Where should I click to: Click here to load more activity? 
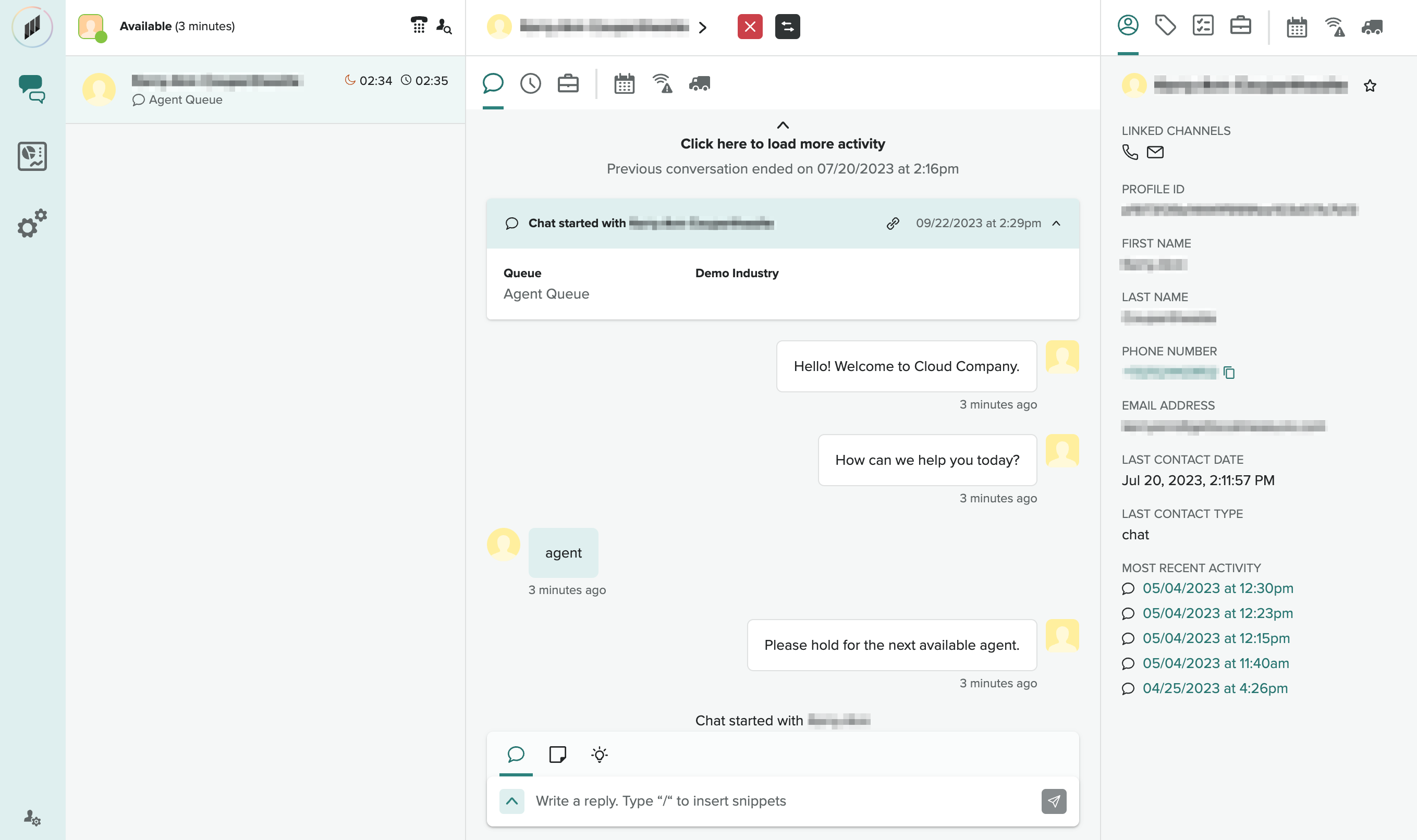pyautogui.click(x=783, y=144)
